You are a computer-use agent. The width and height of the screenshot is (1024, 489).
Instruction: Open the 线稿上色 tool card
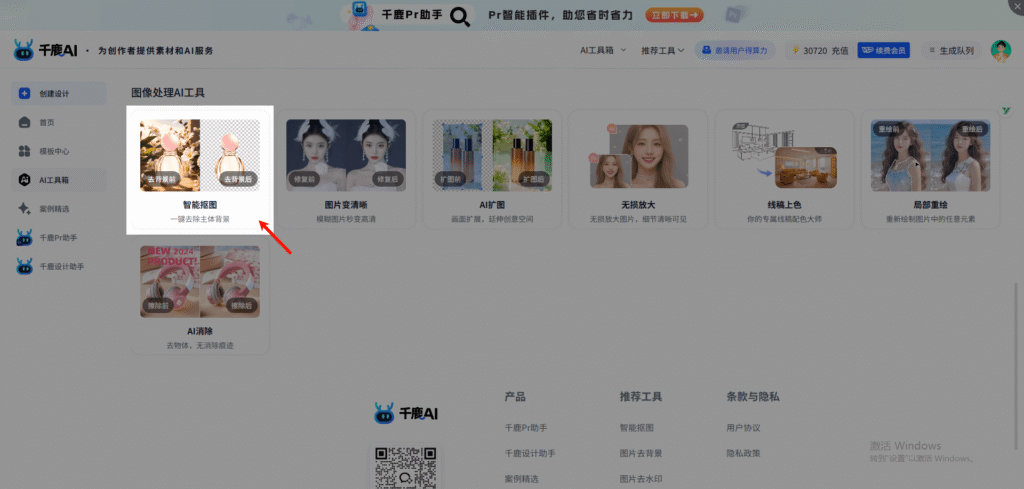point(785,170)
